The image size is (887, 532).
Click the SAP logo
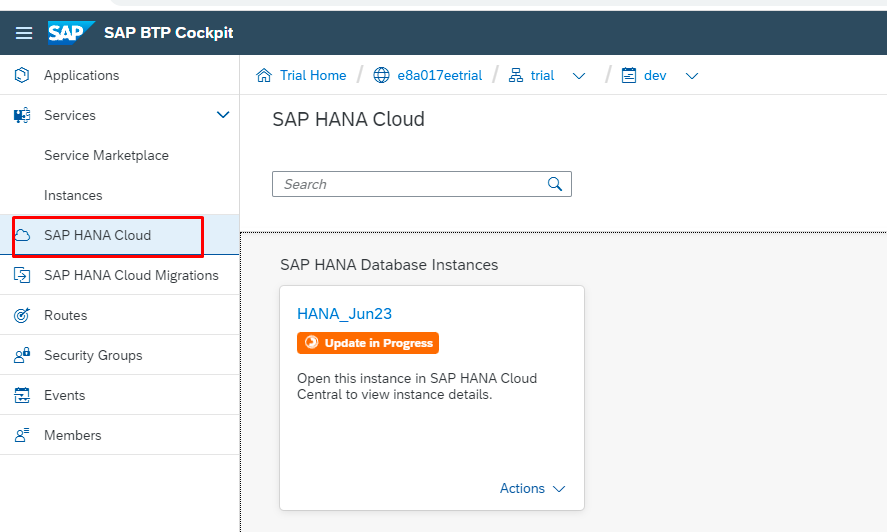click(x=71, y=33)
